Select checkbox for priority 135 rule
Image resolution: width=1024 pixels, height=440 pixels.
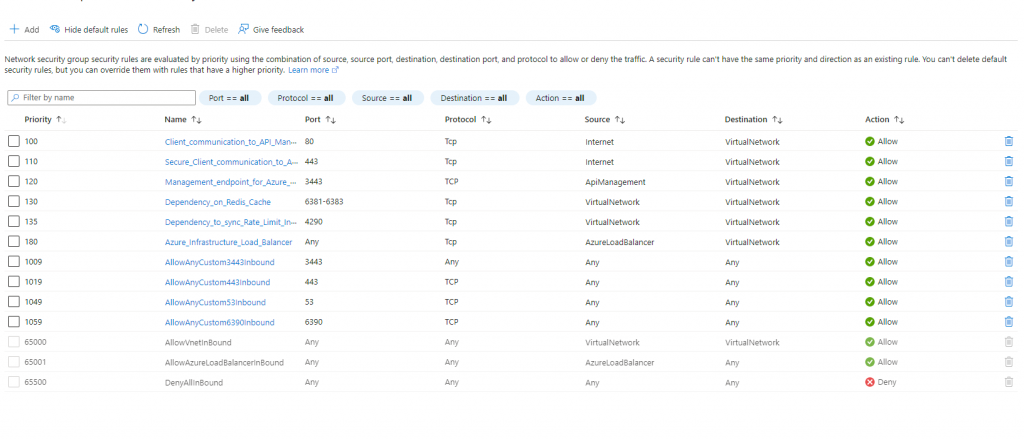14,222
